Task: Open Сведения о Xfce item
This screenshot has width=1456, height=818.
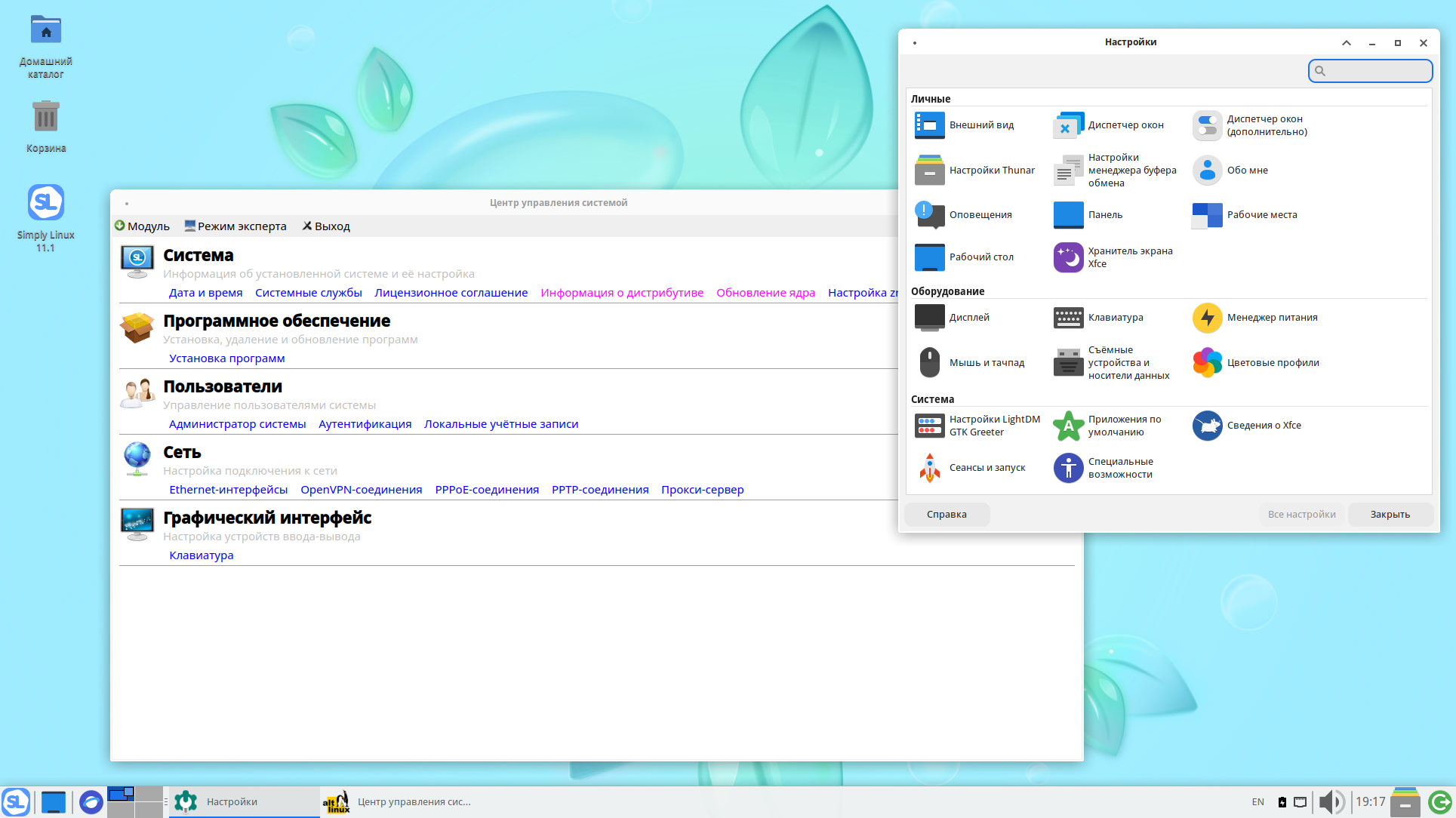Action: click(x=1247, y=426)
